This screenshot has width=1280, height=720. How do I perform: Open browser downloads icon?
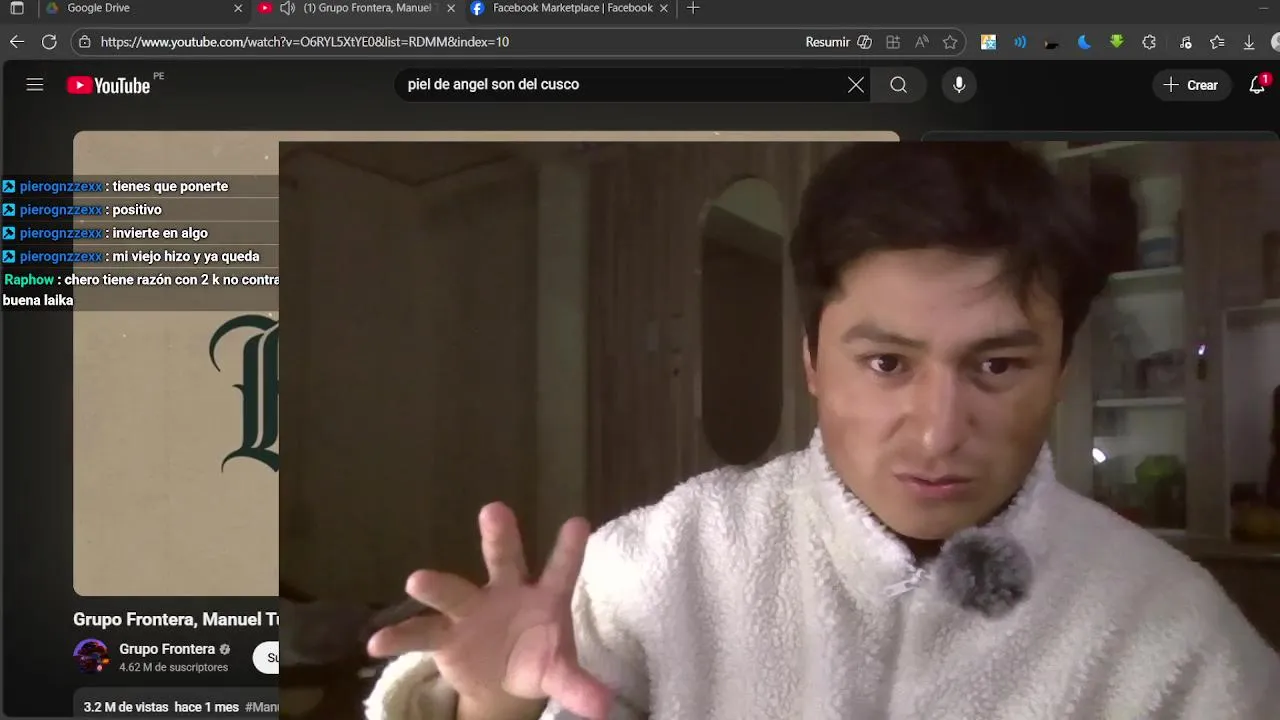(1249, 42)
